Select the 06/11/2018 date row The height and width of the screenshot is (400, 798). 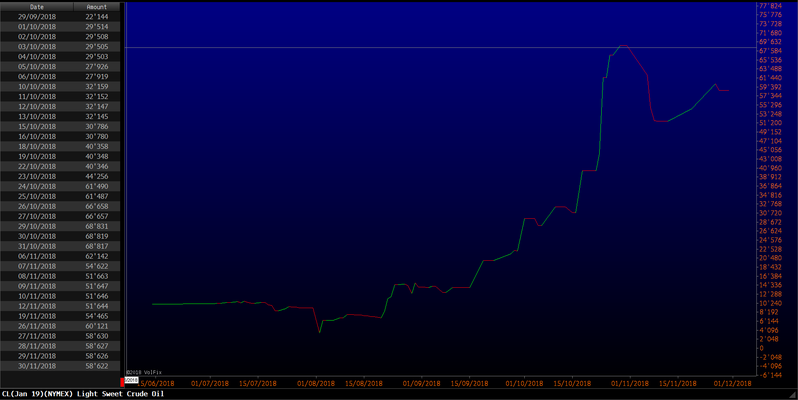click(x=60, y=256)
